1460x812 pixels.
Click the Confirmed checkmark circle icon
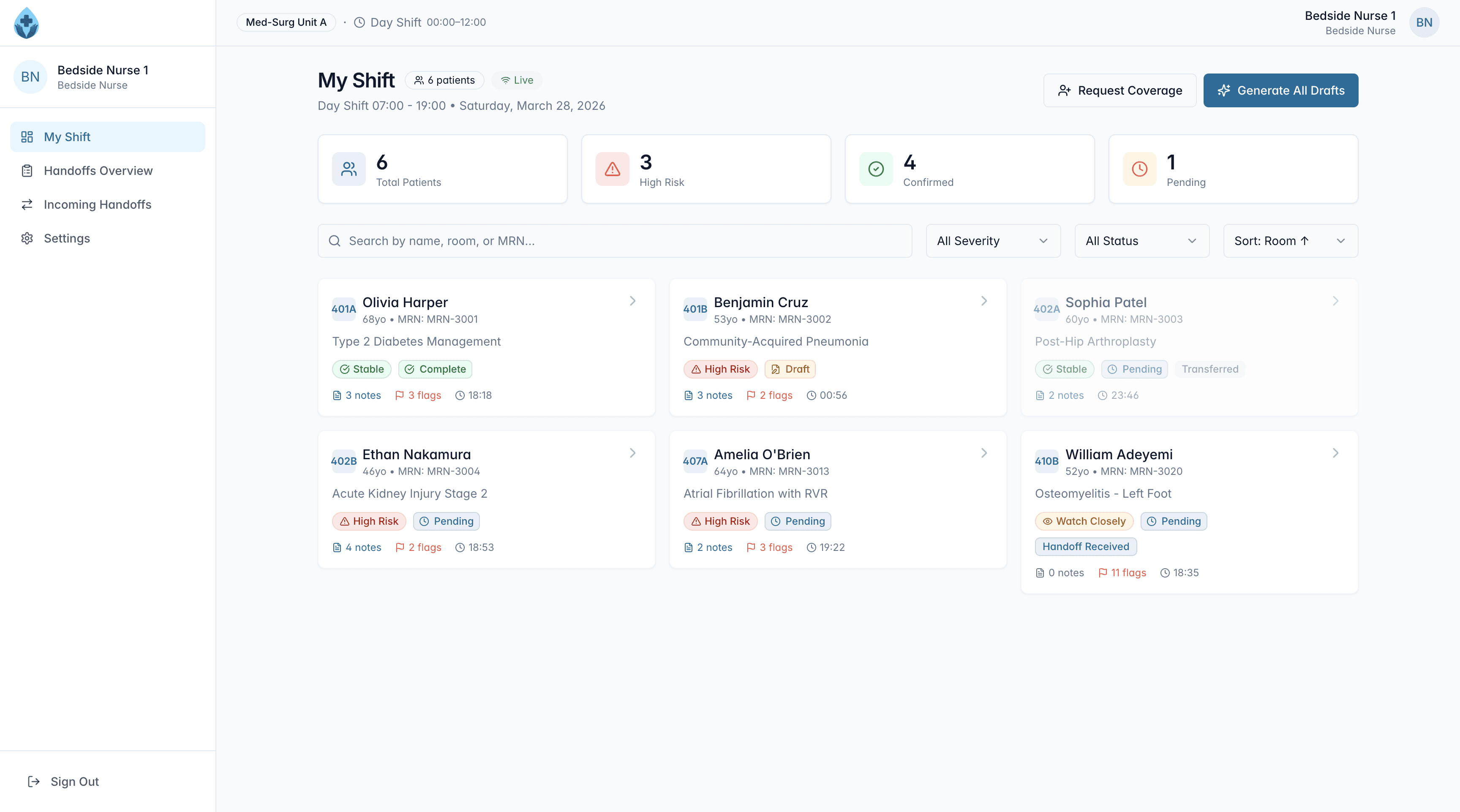tap(876, 169)
